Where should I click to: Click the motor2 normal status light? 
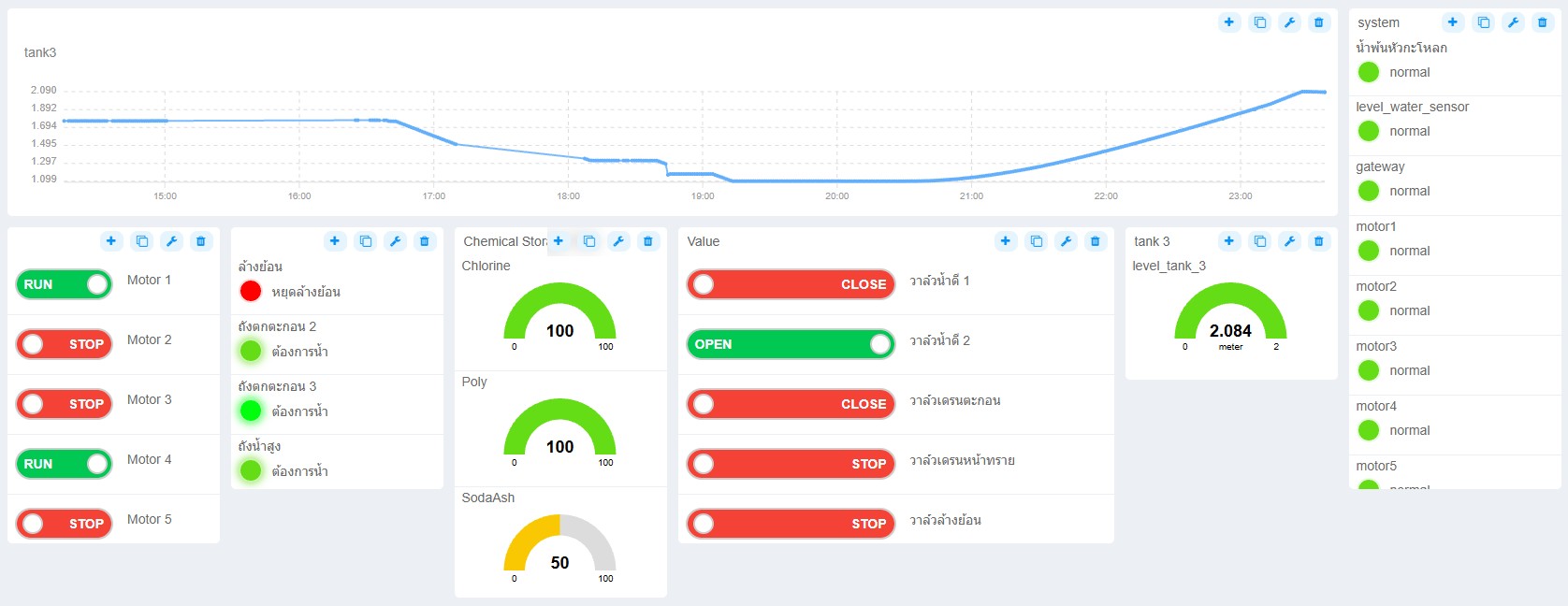1369,310
